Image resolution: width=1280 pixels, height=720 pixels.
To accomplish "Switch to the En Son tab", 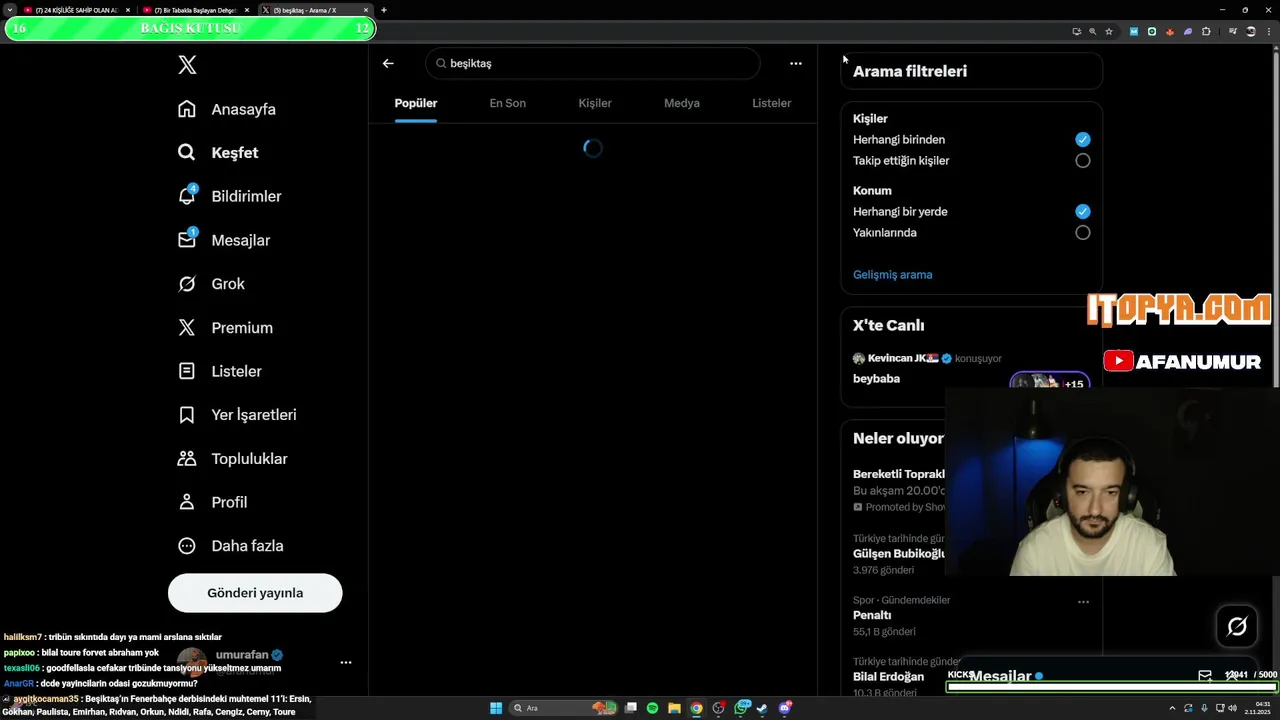I will (x=507, y=103).
